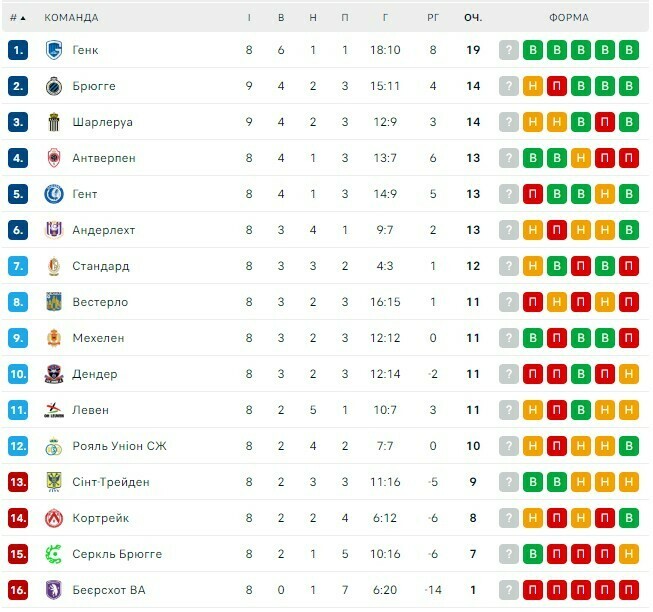Open the Charleroi team crest
The image size is (653, 612).
(x=54, y=122)
